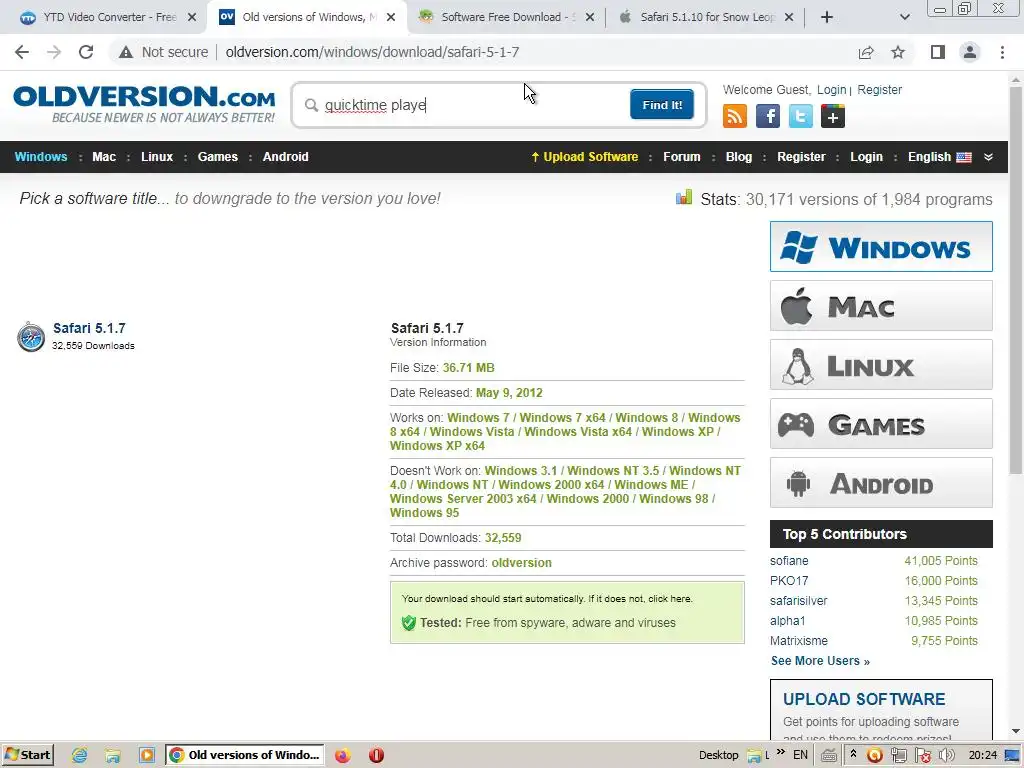
Task: Click the Google plus share icon
Action: pyautogui.click(x=833, y=116)
